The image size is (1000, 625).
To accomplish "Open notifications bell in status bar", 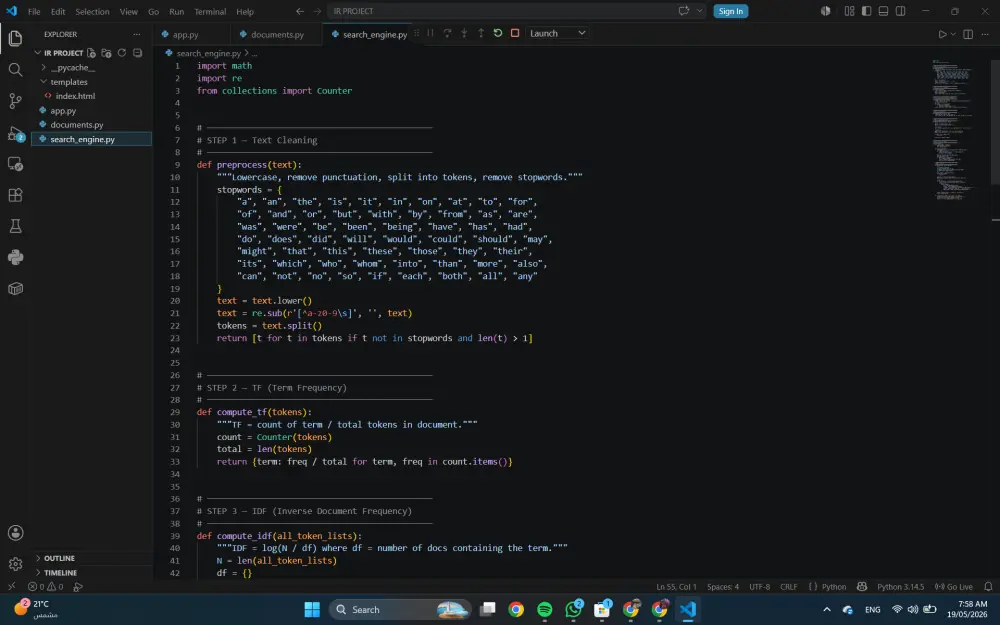I will pos(988,587).
